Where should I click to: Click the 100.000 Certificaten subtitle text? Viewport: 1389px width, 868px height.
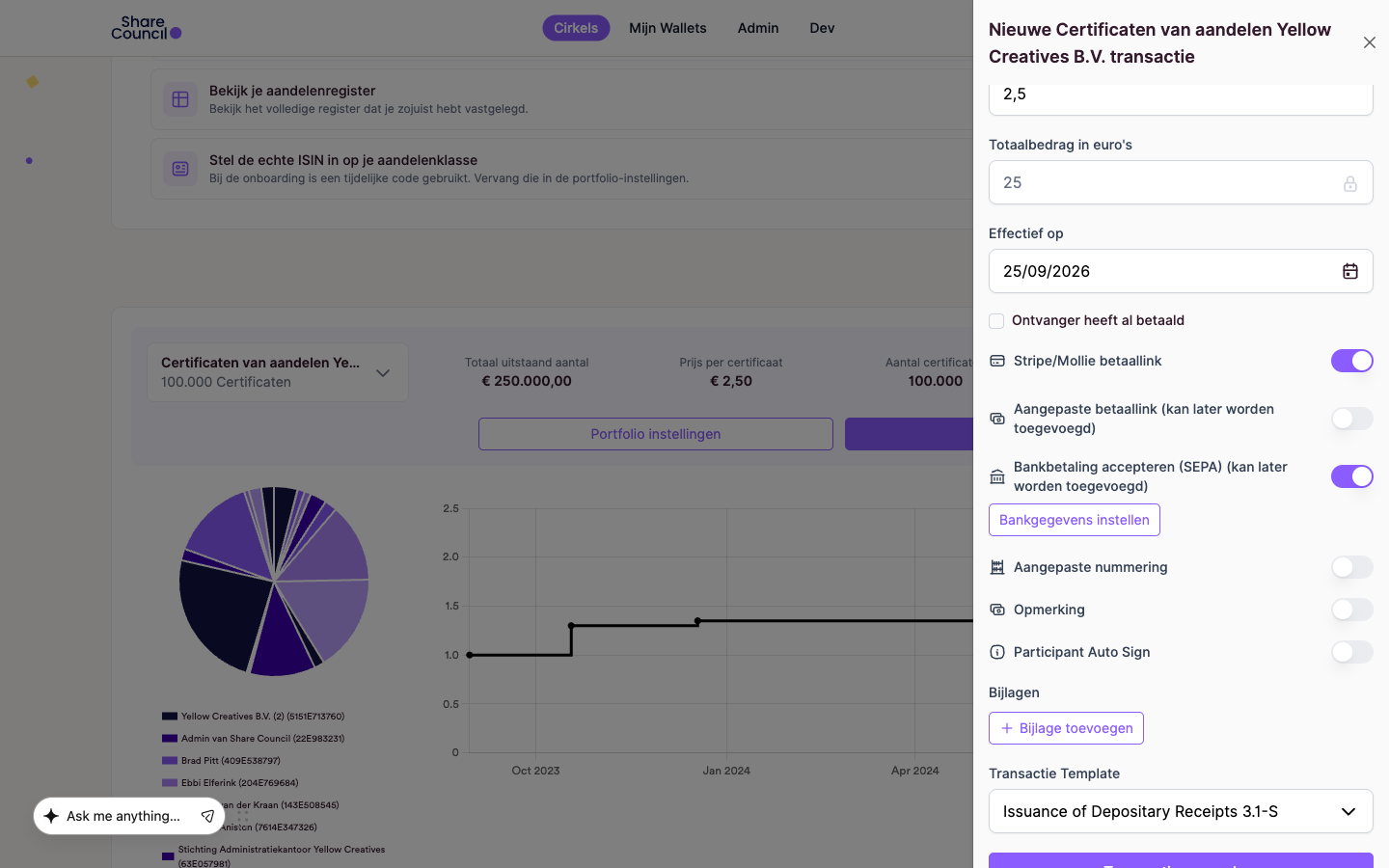226,382
